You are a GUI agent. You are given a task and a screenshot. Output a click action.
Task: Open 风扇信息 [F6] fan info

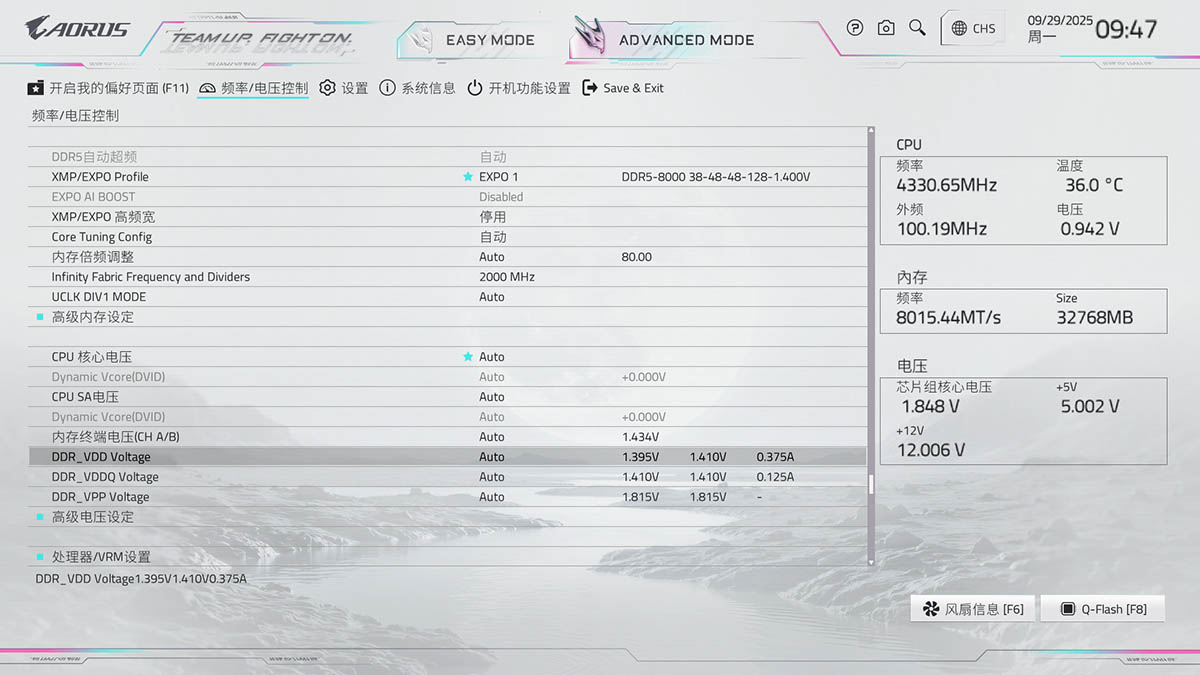tap(973, 609)
